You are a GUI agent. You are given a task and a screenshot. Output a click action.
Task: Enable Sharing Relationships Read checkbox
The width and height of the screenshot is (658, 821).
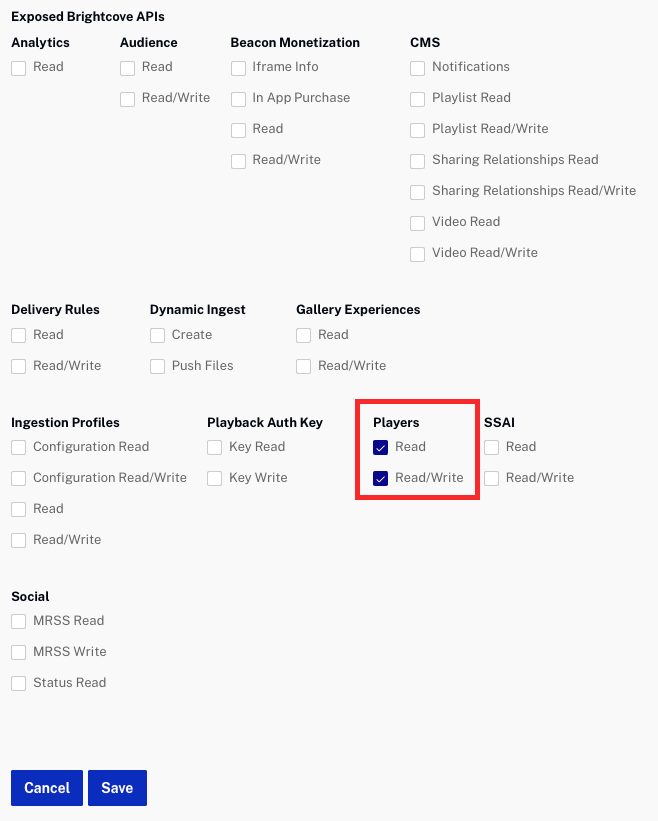point(418,161)
